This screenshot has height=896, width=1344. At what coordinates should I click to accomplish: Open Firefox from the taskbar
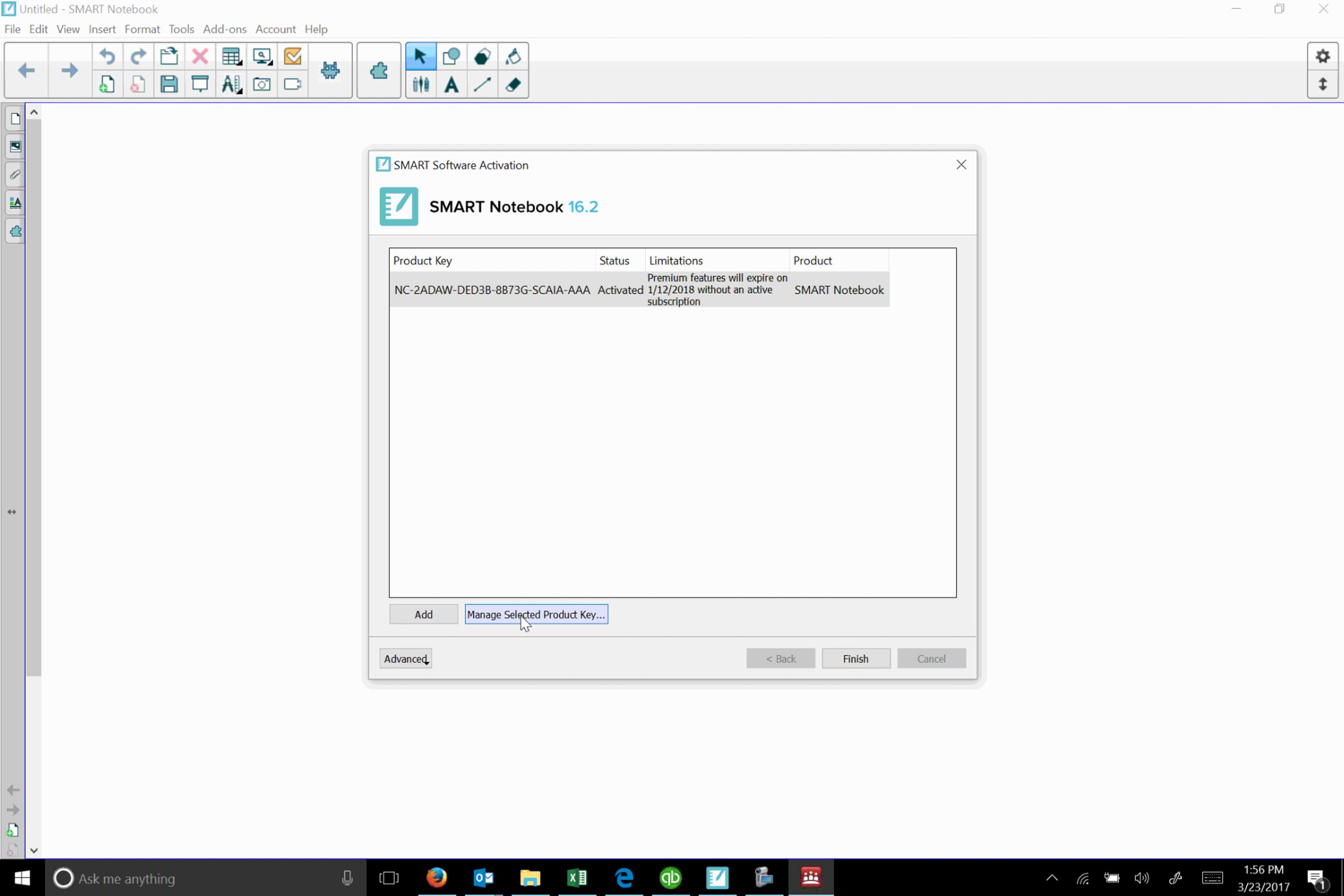(x=437, y=878)
